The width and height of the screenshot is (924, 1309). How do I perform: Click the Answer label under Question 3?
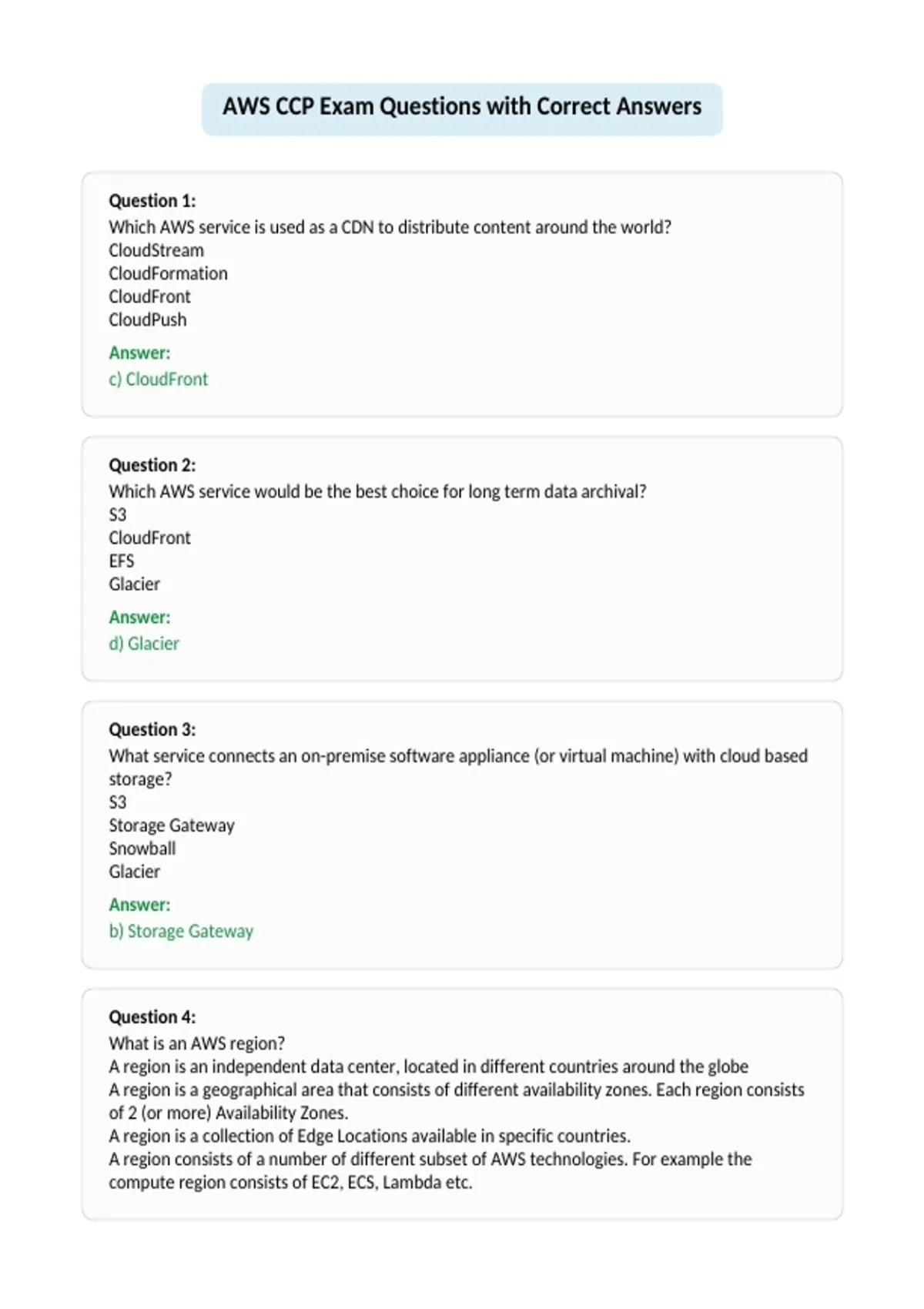pos(139,905)
